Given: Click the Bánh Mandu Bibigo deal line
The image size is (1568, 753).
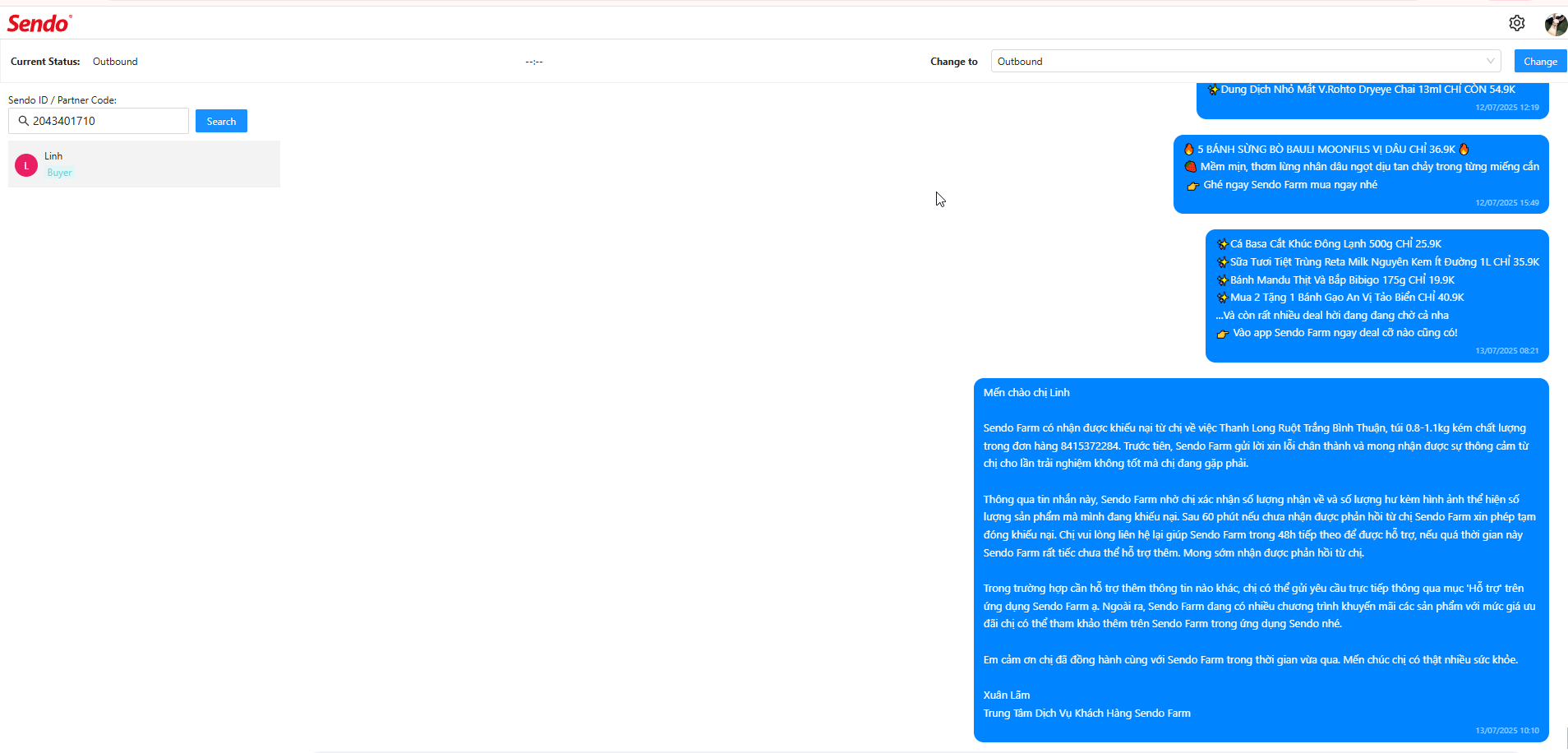Looking at the screenshot, I should (x=1335, y=280).
